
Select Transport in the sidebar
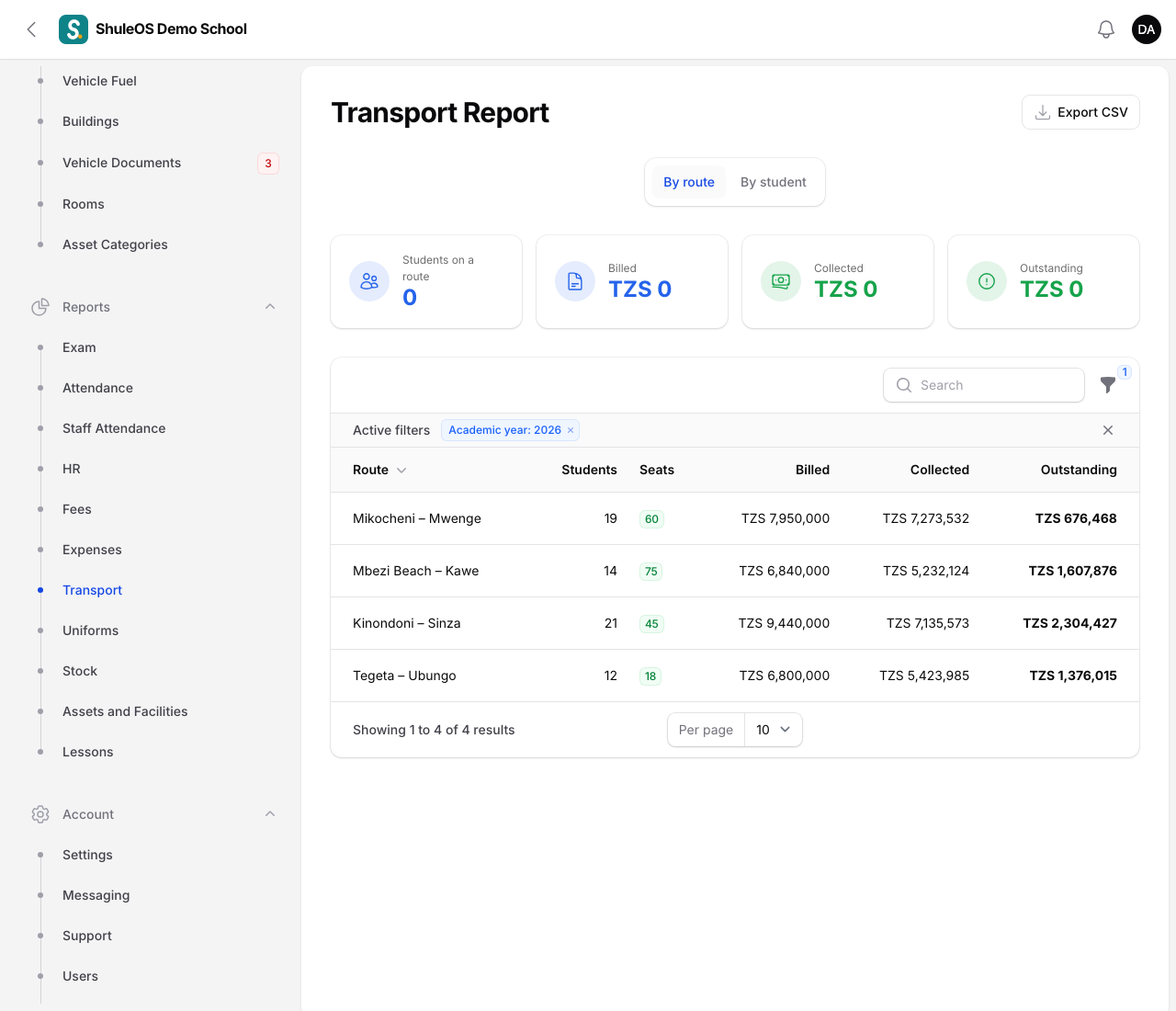tap(92, 590)
